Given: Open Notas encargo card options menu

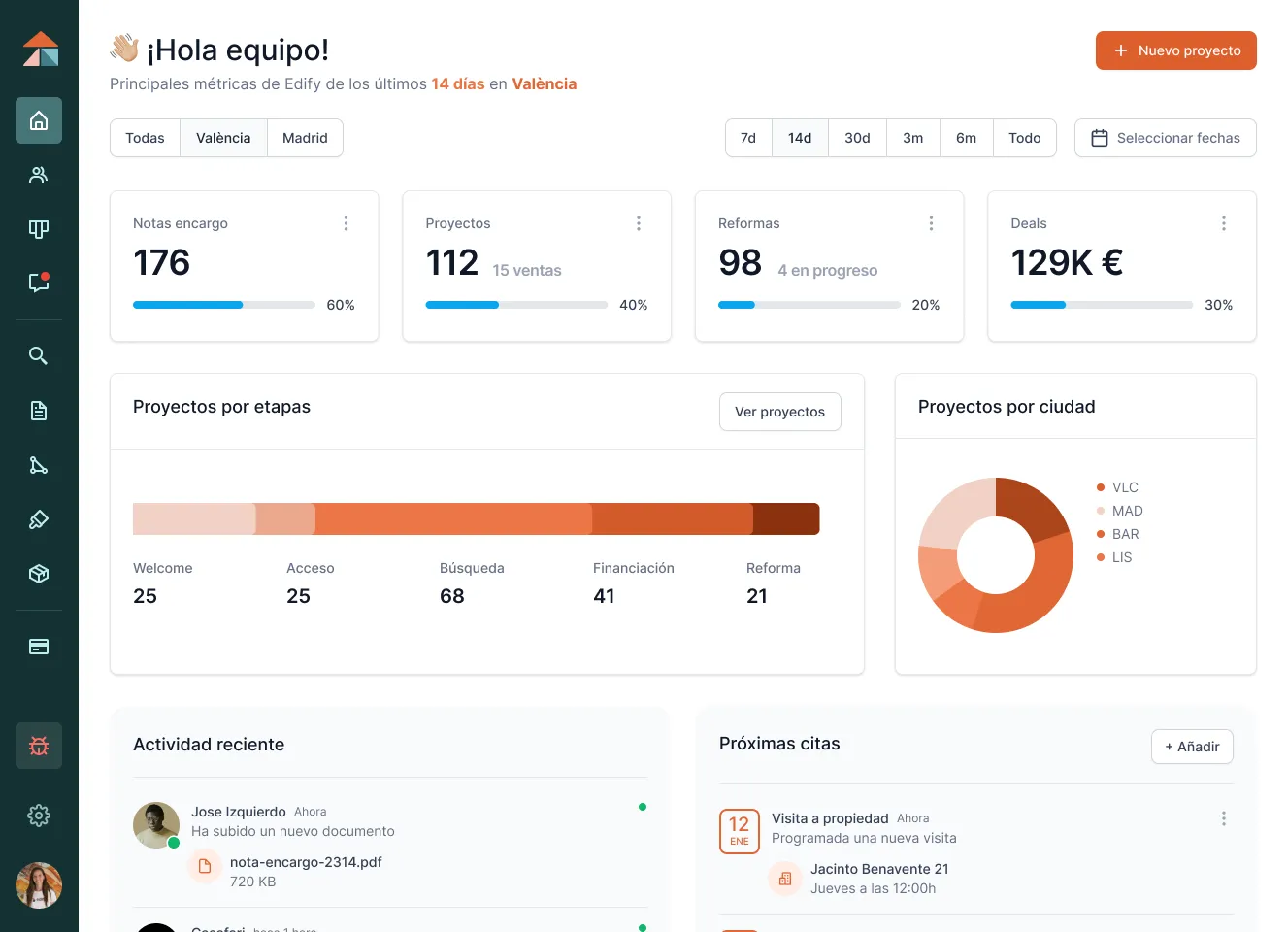Looking at the screenshot, I should coord(346,223).
